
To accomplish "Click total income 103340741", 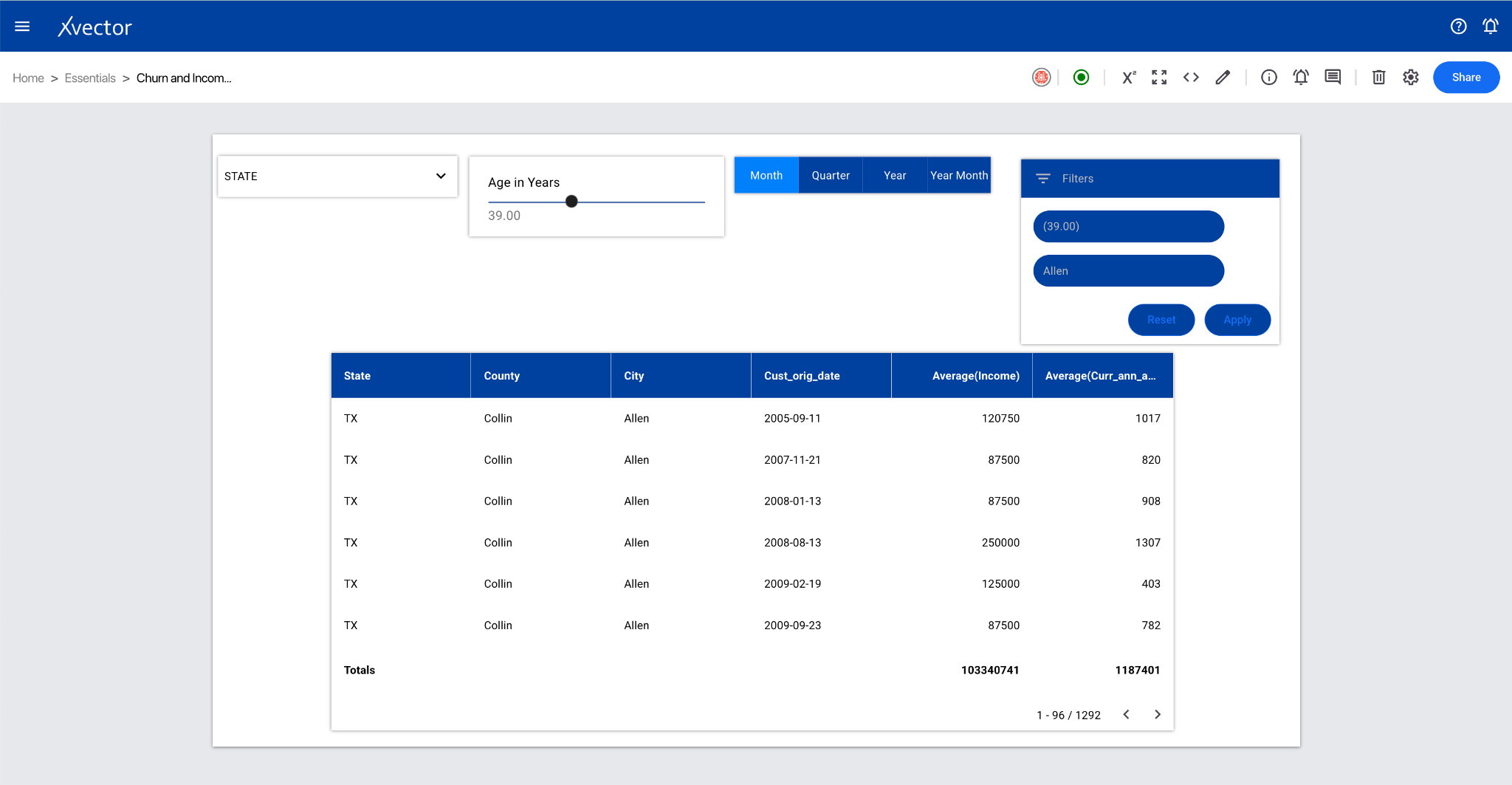I will pyautogui.click(x=990, y=671).
